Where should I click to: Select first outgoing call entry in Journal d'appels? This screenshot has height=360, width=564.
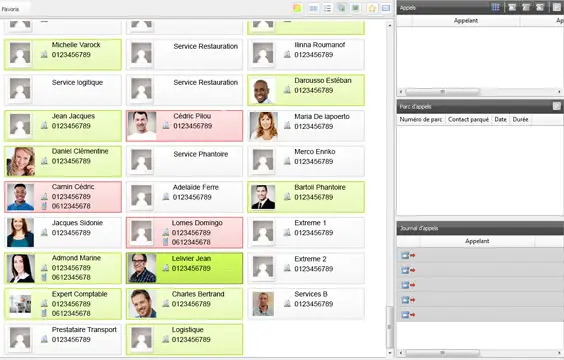[480, 255]
